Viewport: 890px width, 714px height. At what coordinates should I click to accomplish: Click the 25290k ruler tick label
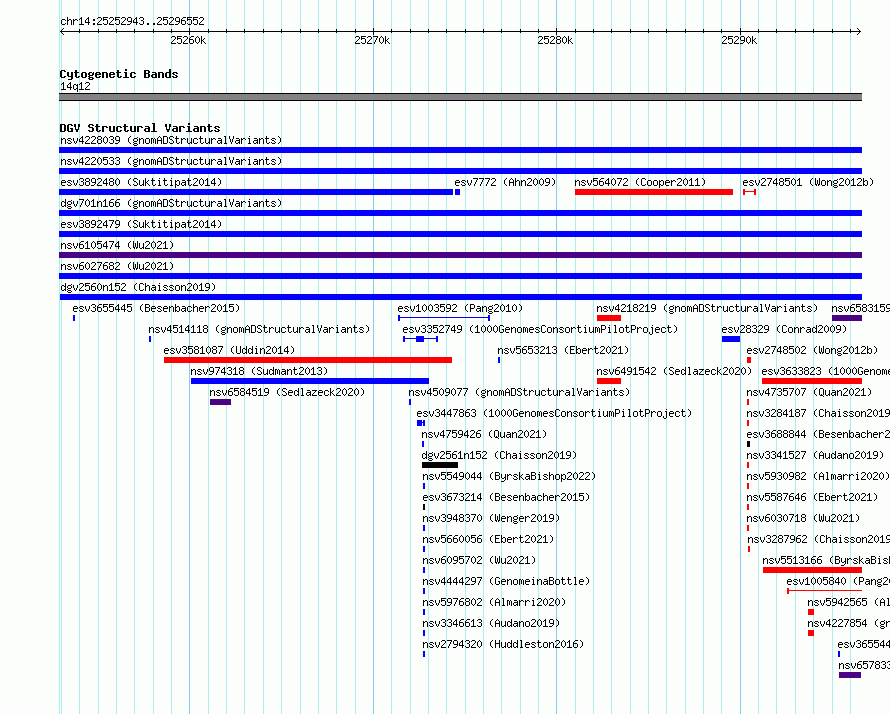click(x=739, y=40)
